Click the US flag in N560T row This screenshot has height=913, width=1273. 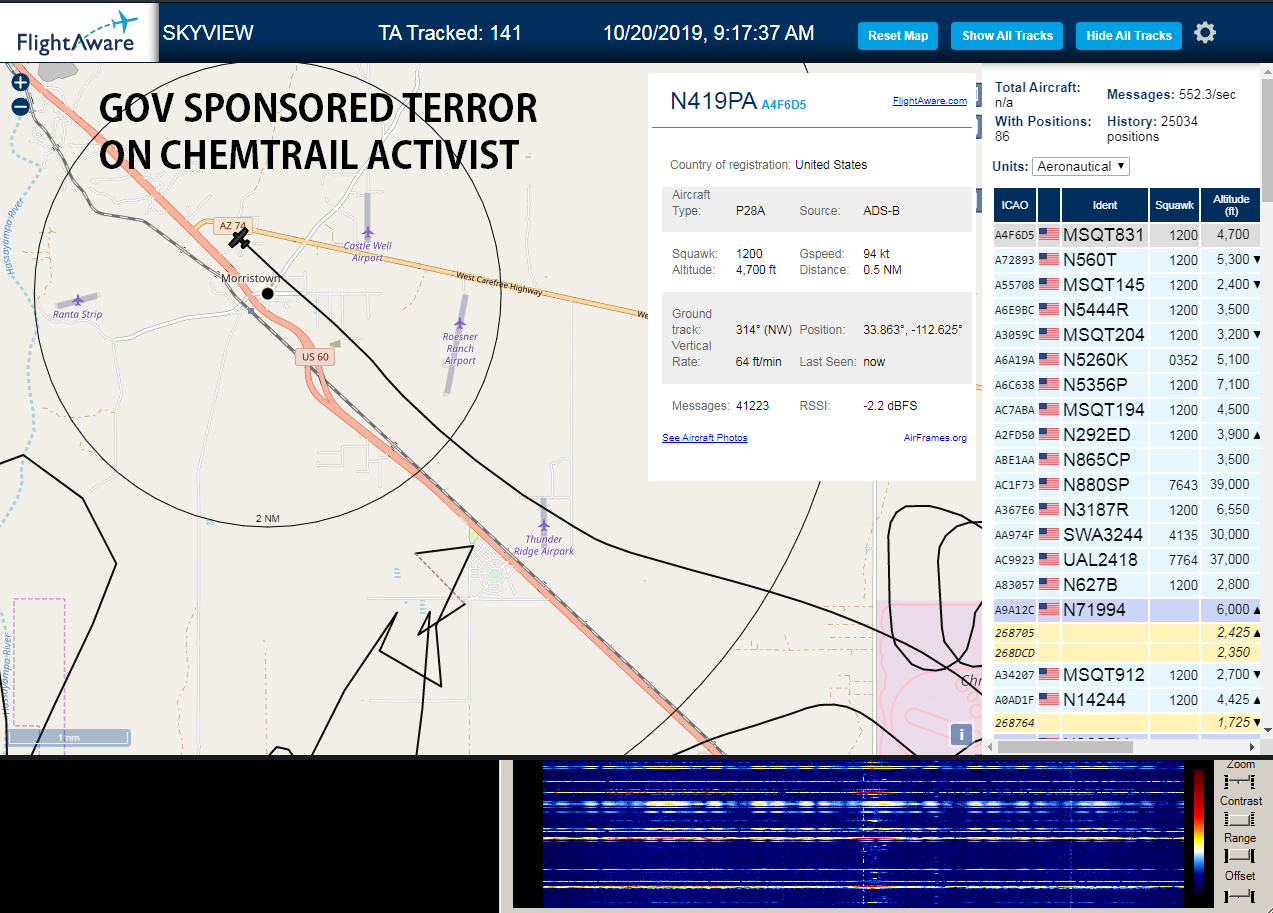coord(1049,260)
